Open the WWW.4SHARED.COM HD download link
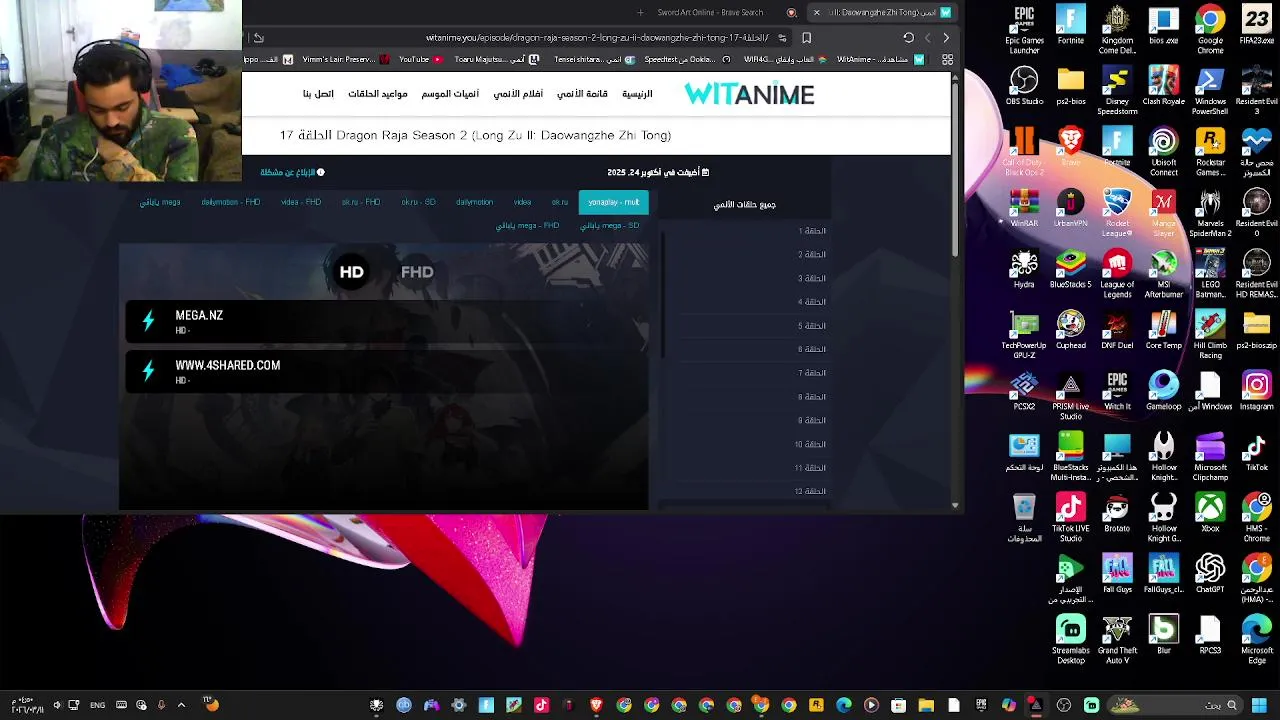The image size is (1280, 720). tap(385, 371)
